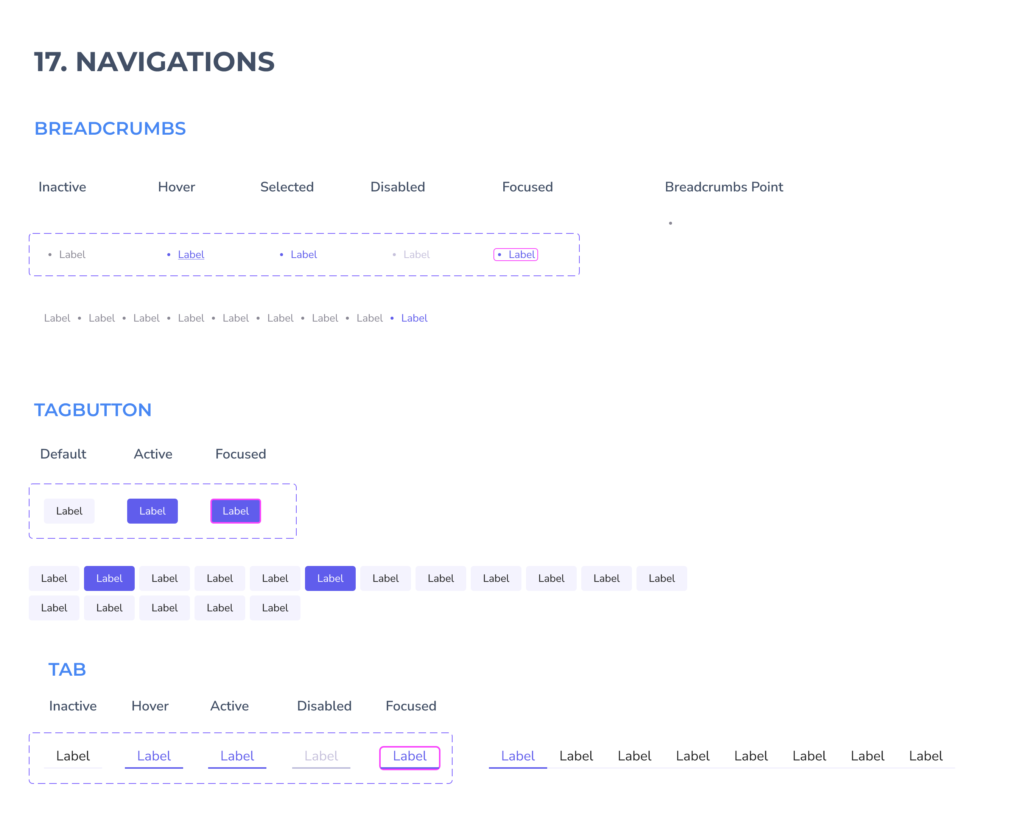Image resolution: width=1024 pixels, height=827 pixels.
Task: Select the last tab in the tab bar
Action: click(926, 756)
